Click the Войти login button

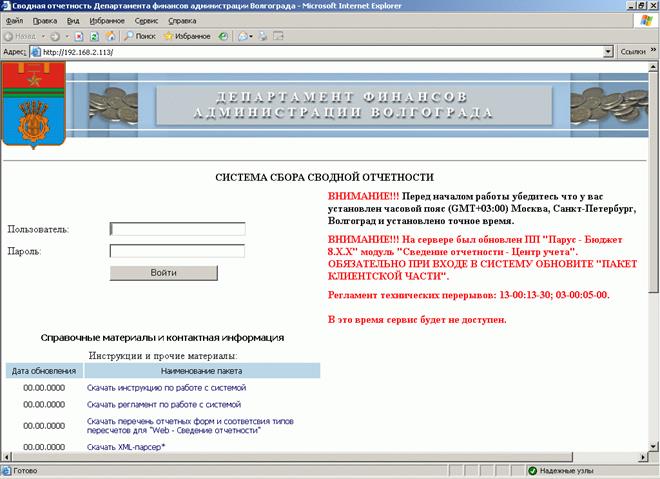(163, 273)
